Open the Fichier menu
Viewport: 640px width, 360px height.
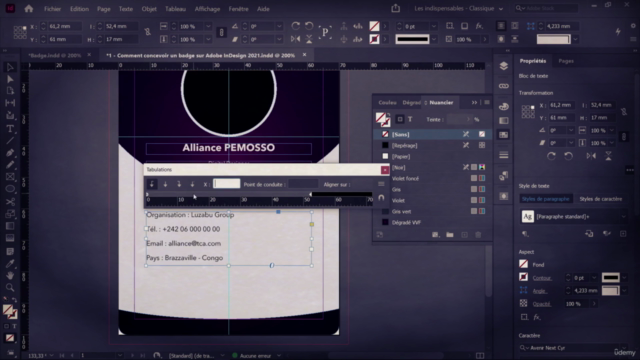[x=52, y=9]
